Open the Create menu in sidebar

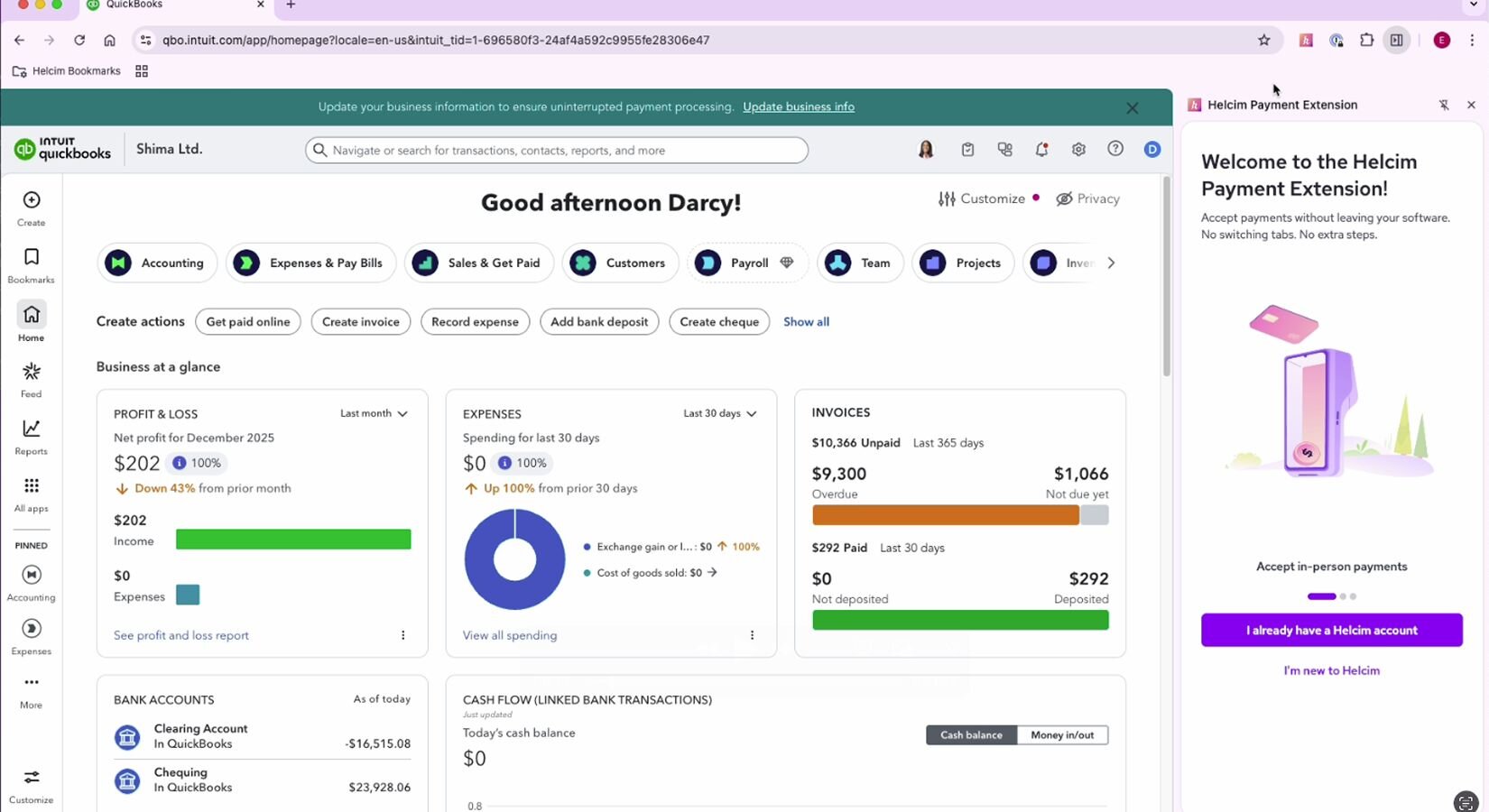32,208
